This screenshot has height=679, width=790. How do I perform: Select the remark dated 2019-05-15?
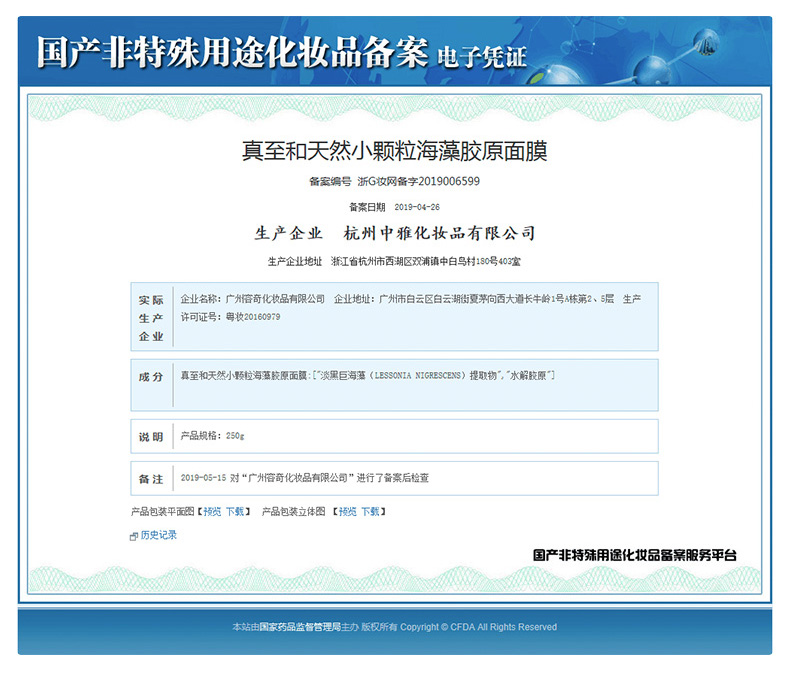click(304, 478)
